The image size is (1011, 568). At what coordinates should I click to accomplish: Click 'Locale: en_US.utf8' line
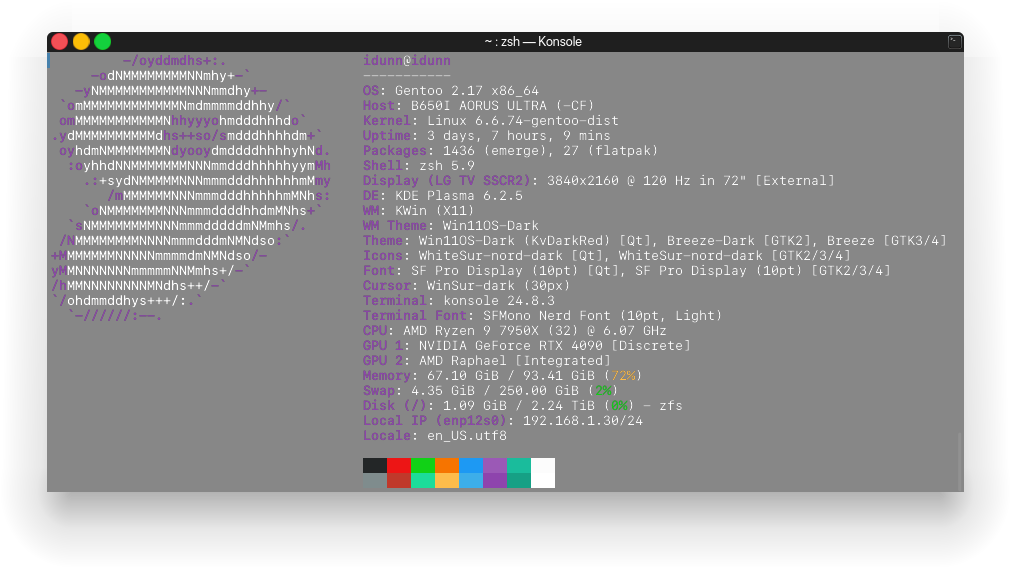[435, 436]
